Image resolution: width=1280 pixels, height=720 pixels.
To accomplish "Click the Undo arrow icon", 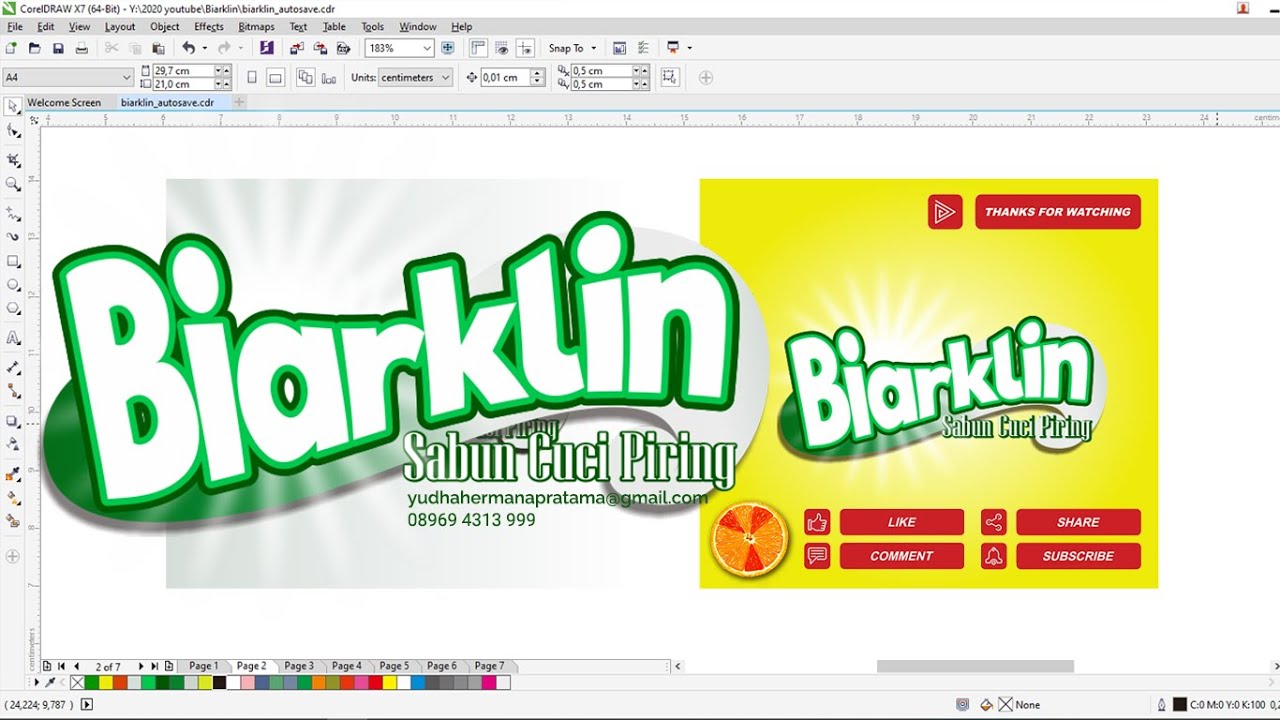I will 188,48.
